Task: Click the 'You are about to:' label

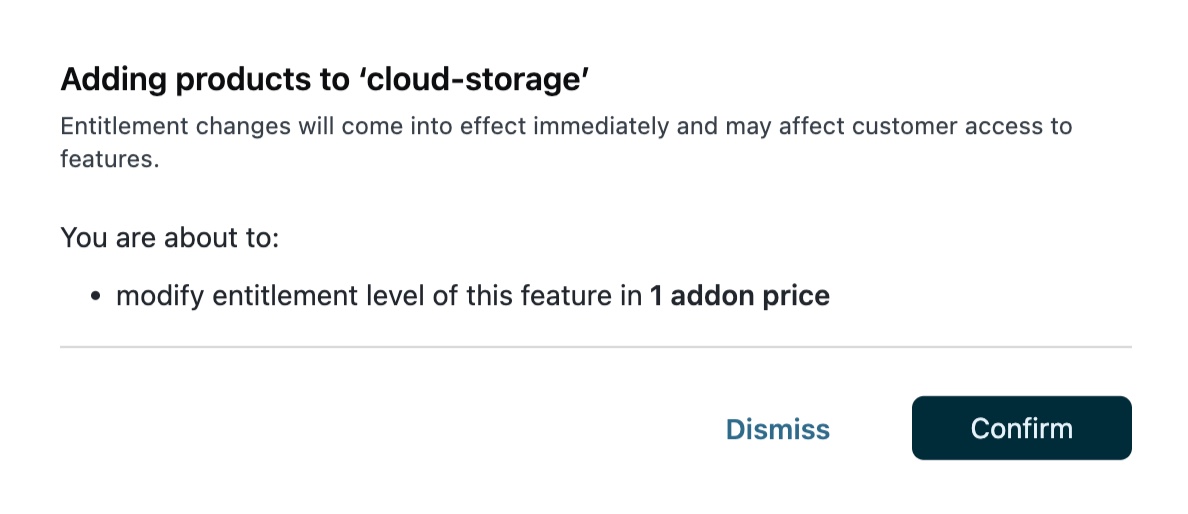Action: [x=169, y=237]
